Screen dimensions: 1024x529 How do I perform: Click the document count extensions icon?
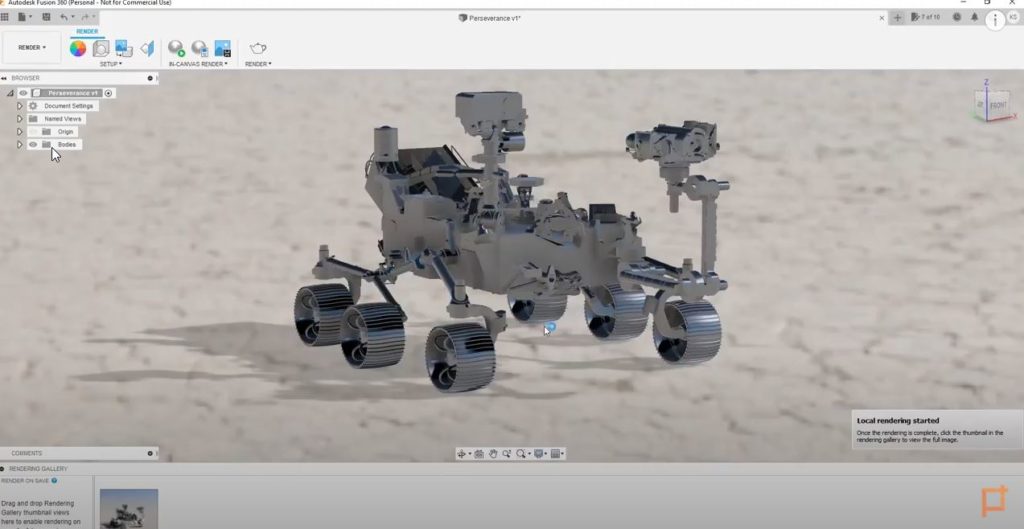[x=925, y=18]
